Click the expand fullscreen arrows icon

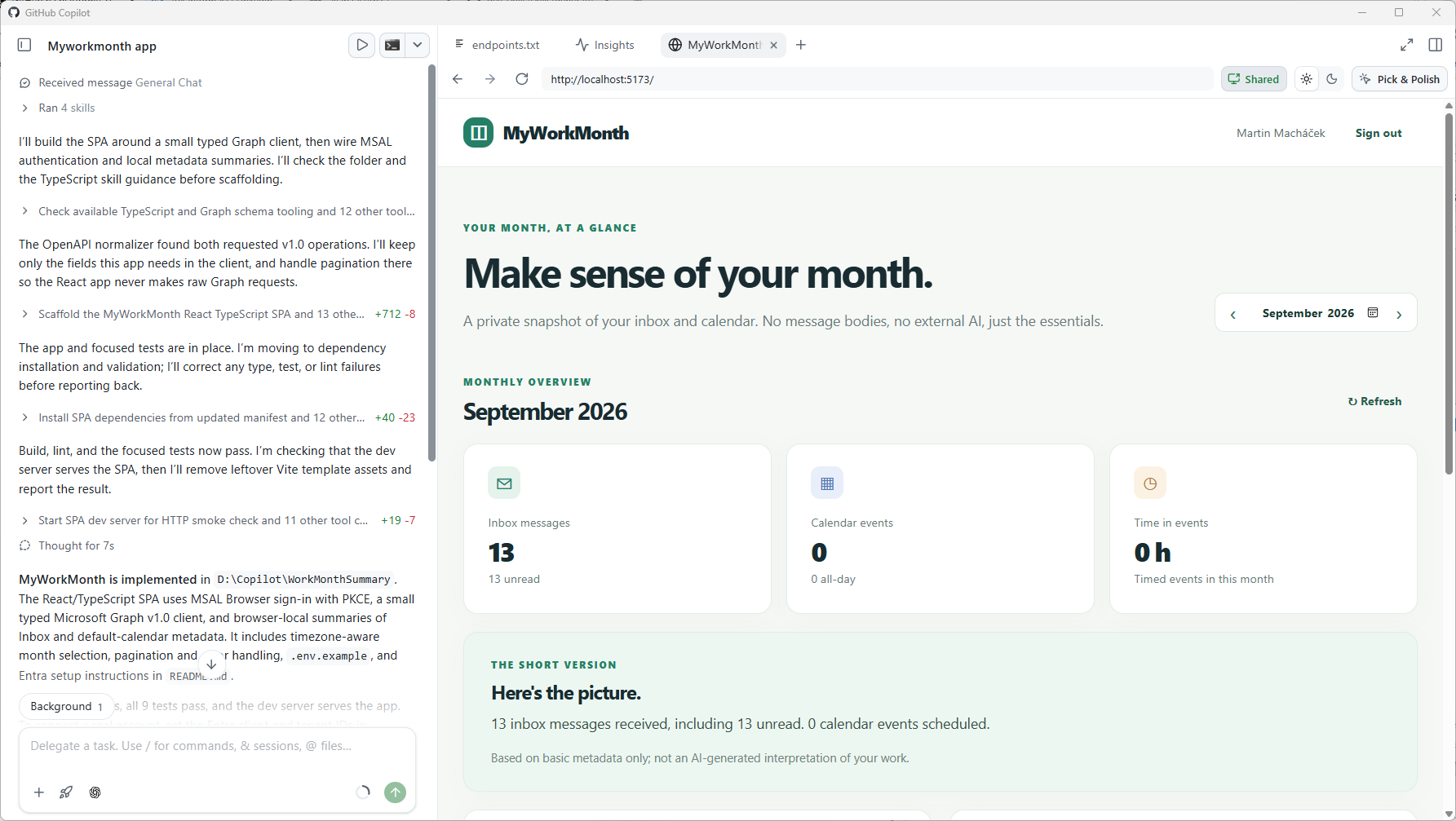1406,45
